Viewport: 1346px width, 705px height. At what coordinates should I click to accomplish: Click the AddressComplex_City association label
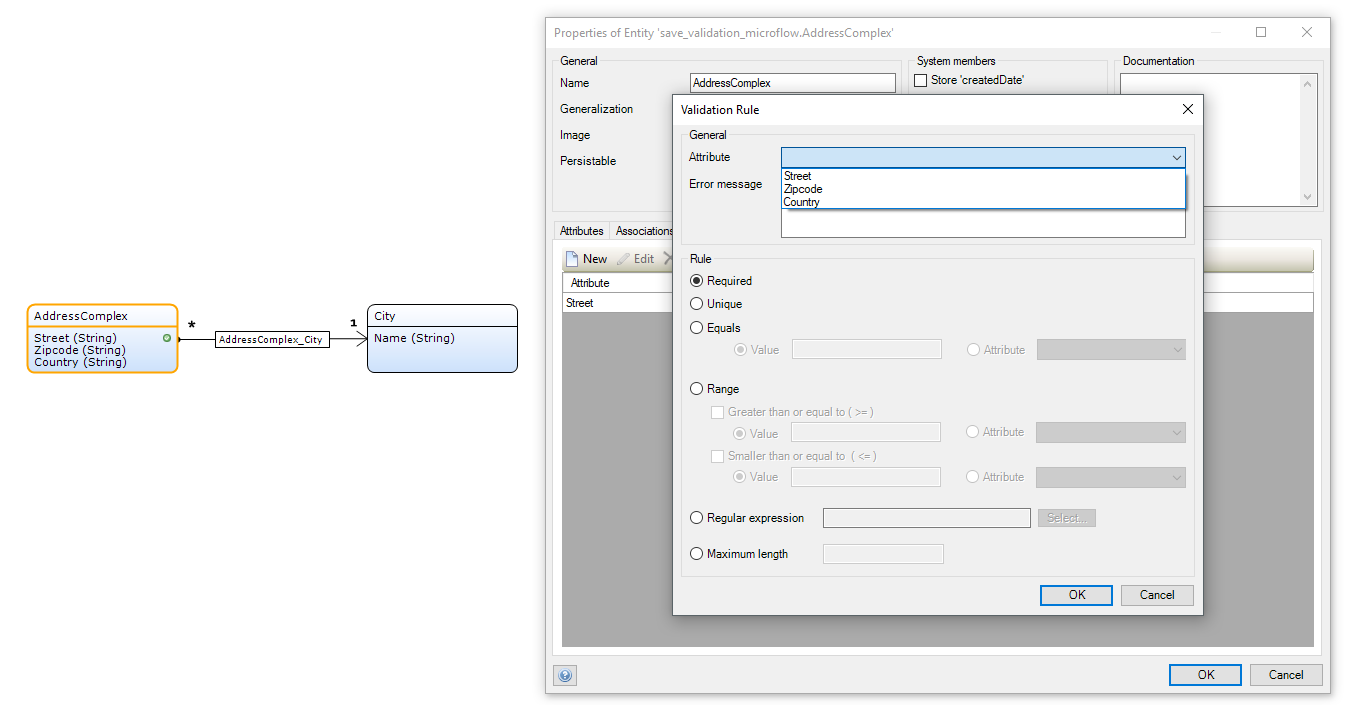point(272,340)
